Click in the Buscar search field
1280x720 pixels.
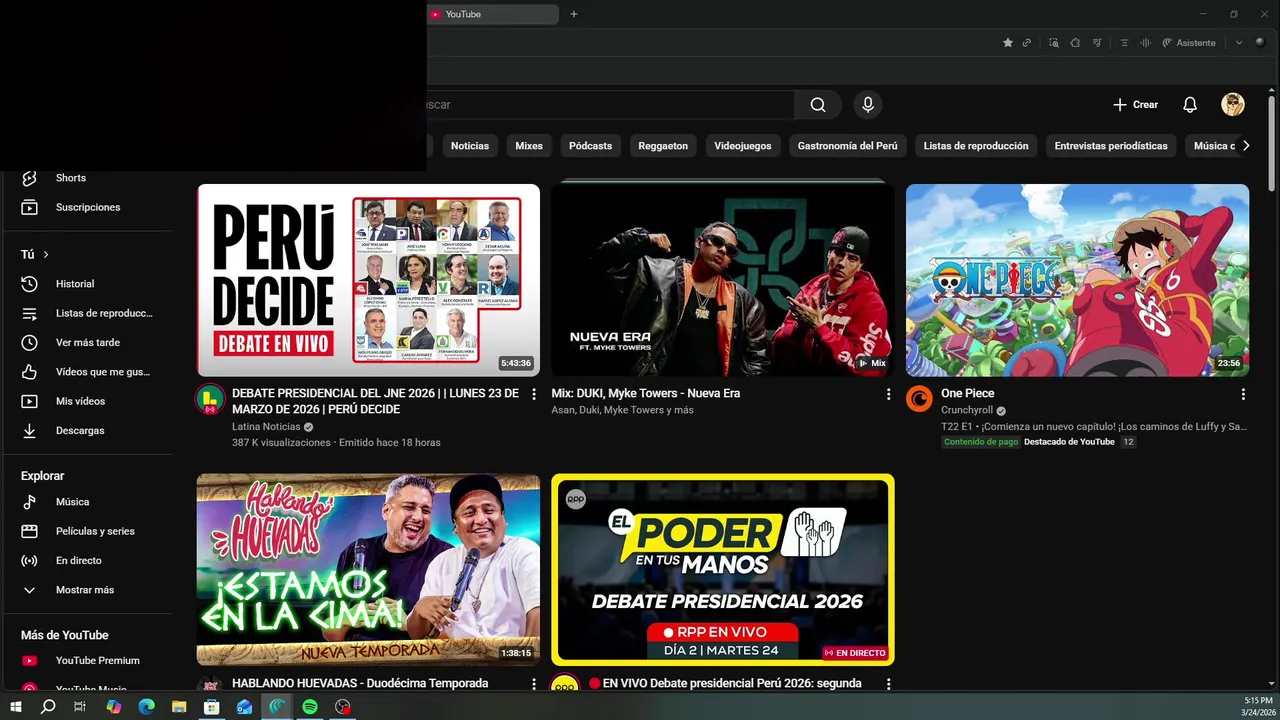click(x=610, y=105)
